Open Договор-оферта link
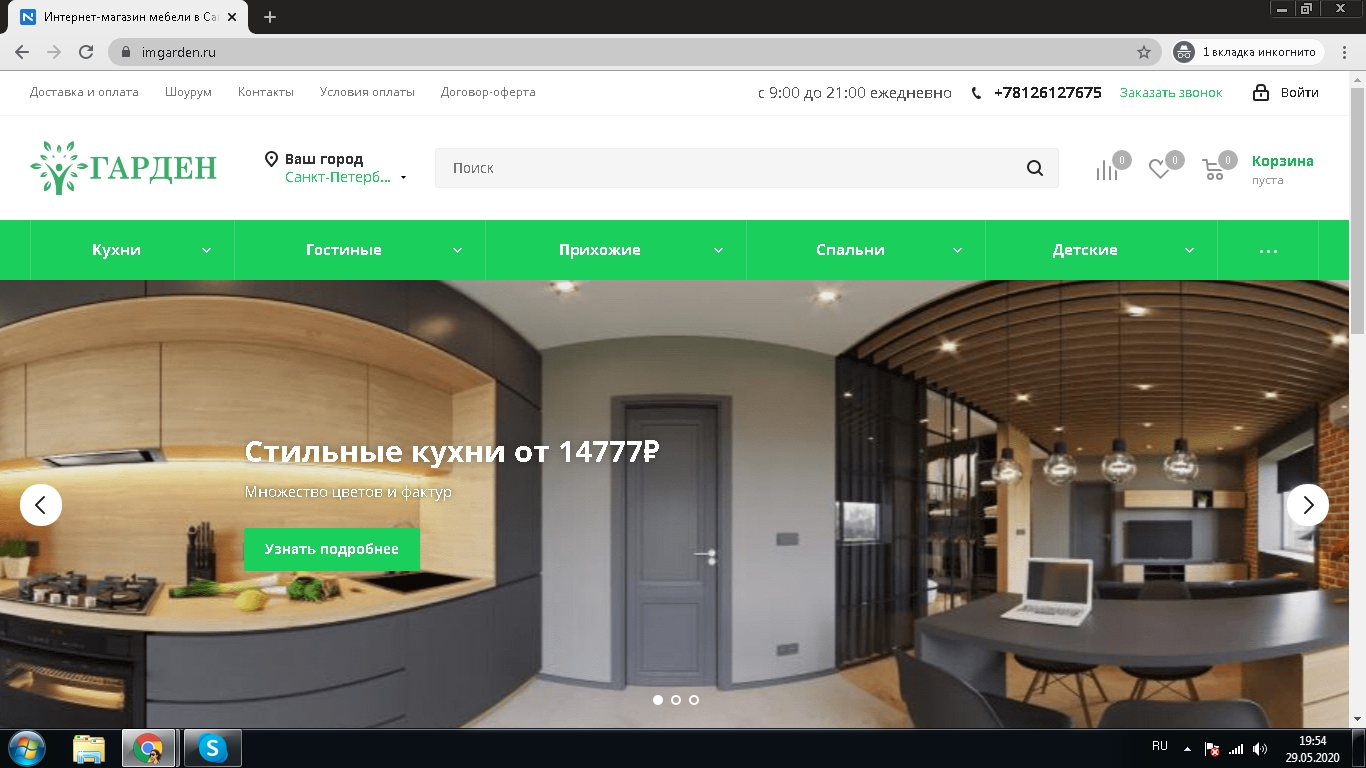 tap(488, 92)
